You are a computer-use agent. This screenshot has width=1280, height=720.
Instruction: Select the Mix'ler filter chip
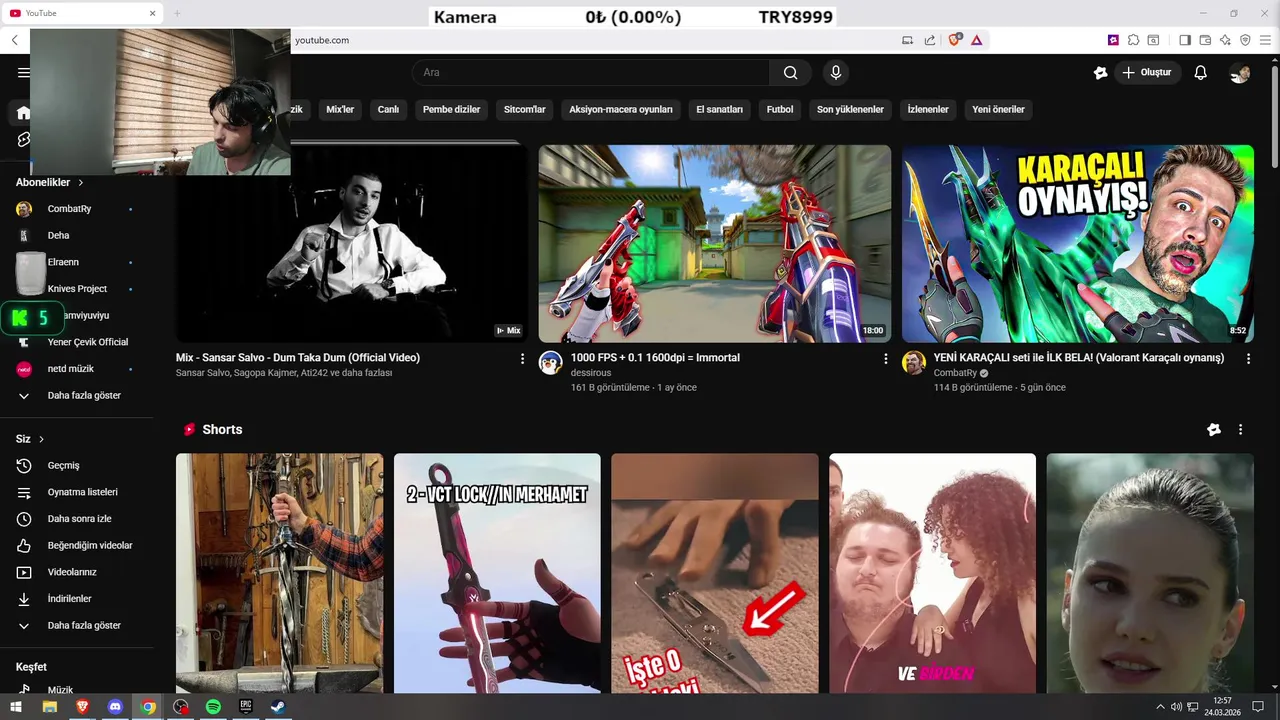340,109
